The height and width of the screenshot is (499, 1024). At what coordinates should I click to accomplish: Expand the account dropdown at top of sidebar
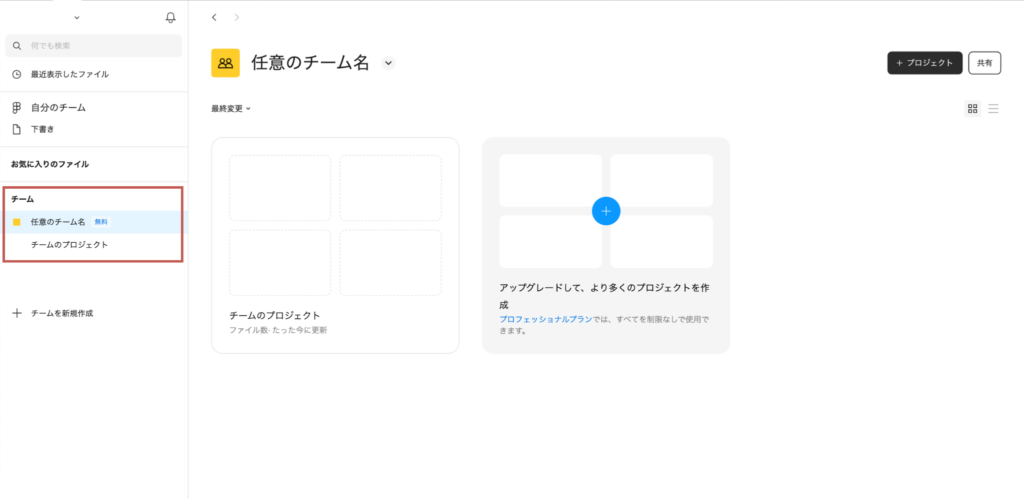[77, 17]
